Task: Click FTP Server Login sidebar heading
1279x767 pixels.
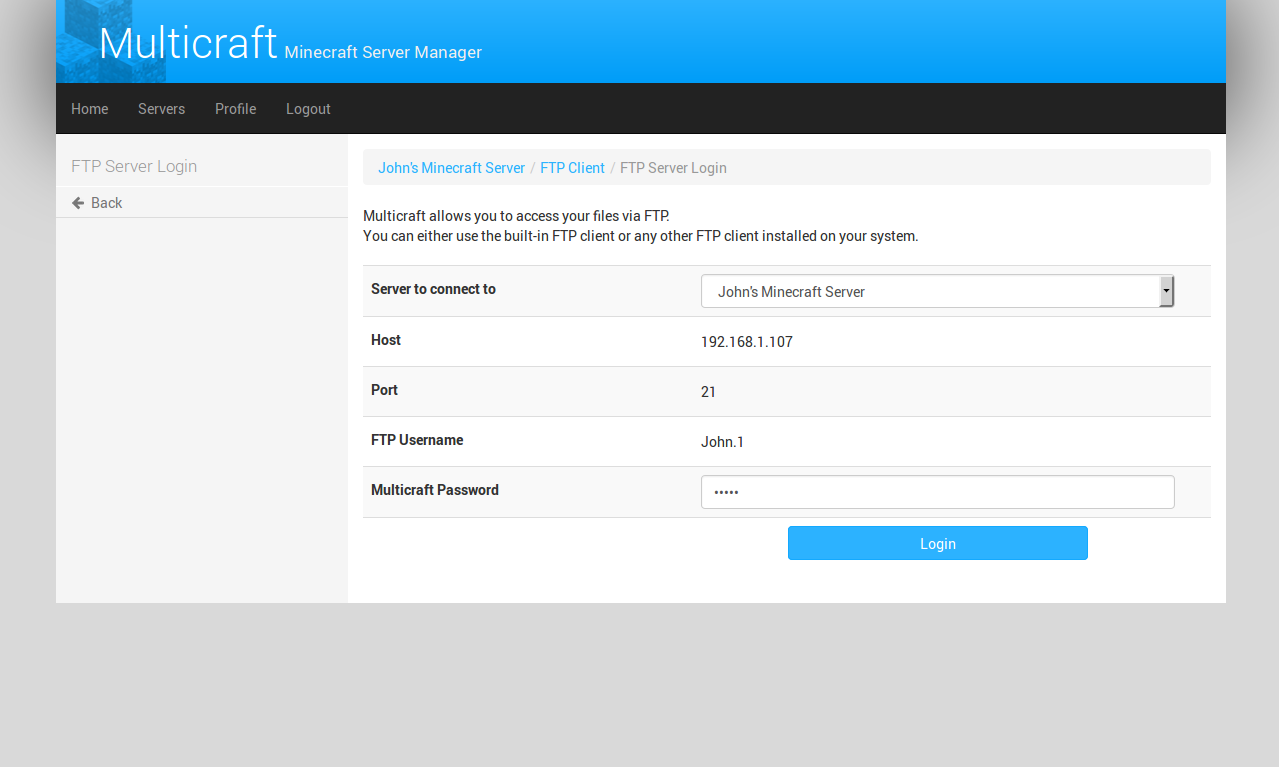Action: 134,166
